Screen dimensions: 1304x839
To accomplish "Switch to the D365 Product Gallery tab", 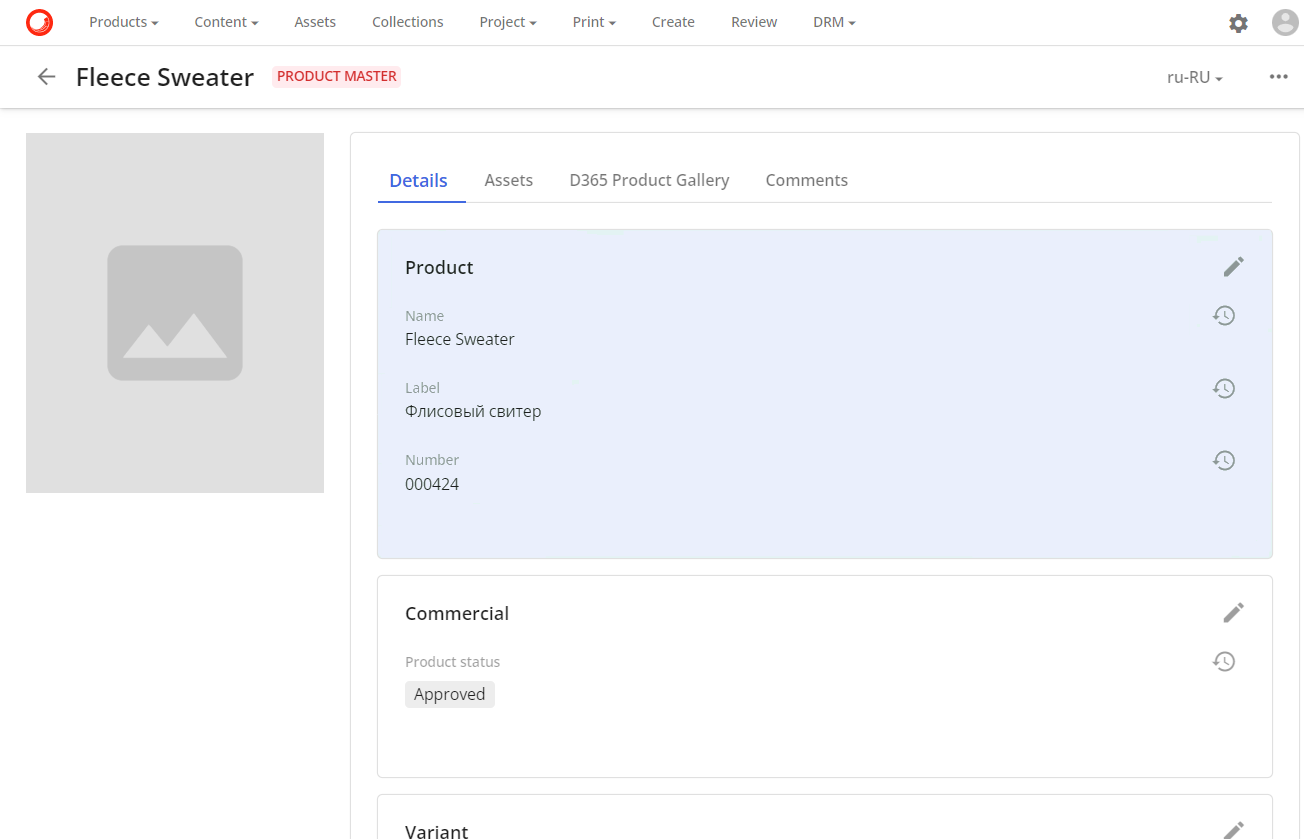I will coord(649,181).
